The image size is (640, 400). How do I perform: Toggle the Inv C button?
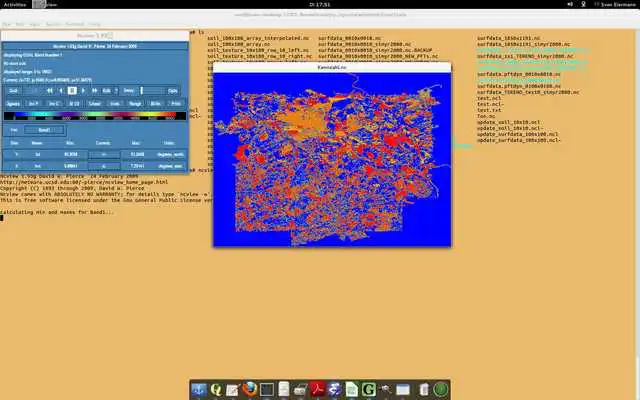point(54,104)
